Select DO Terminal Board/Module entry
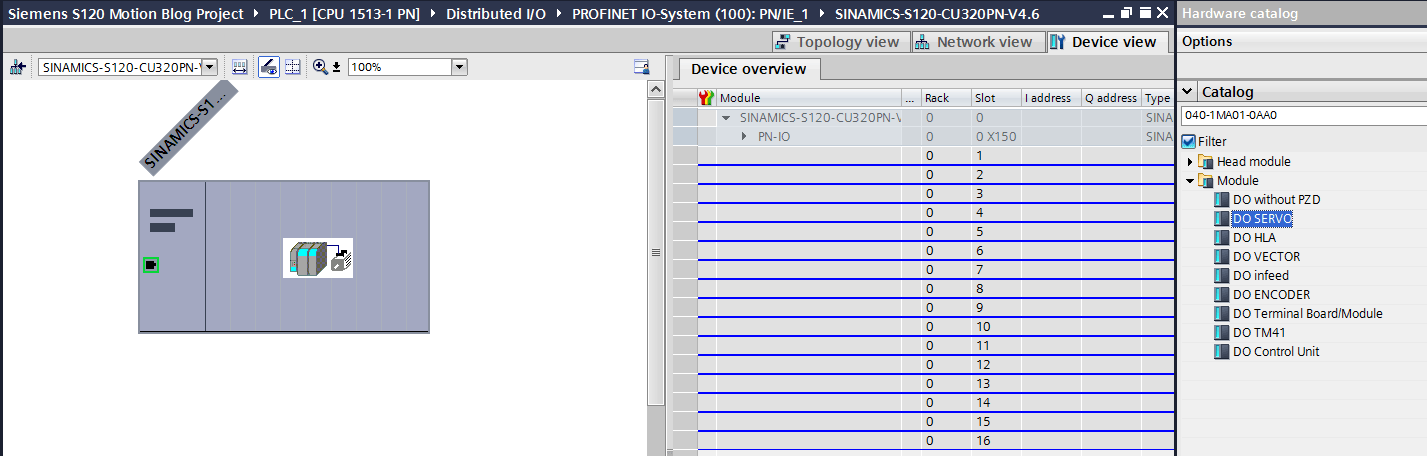The height and width of the screenshot is (456, 1427). [x=1307, y=314]
